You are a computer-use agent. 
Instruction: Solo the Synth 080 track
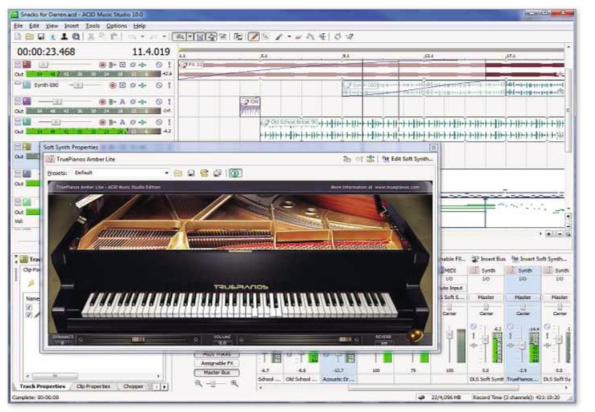(169, 85)
